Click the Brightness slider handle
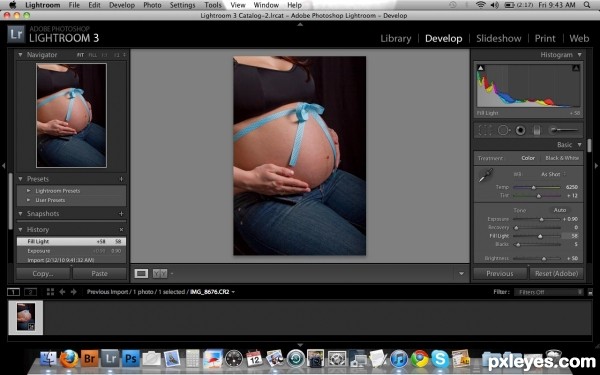 point(544,259)
